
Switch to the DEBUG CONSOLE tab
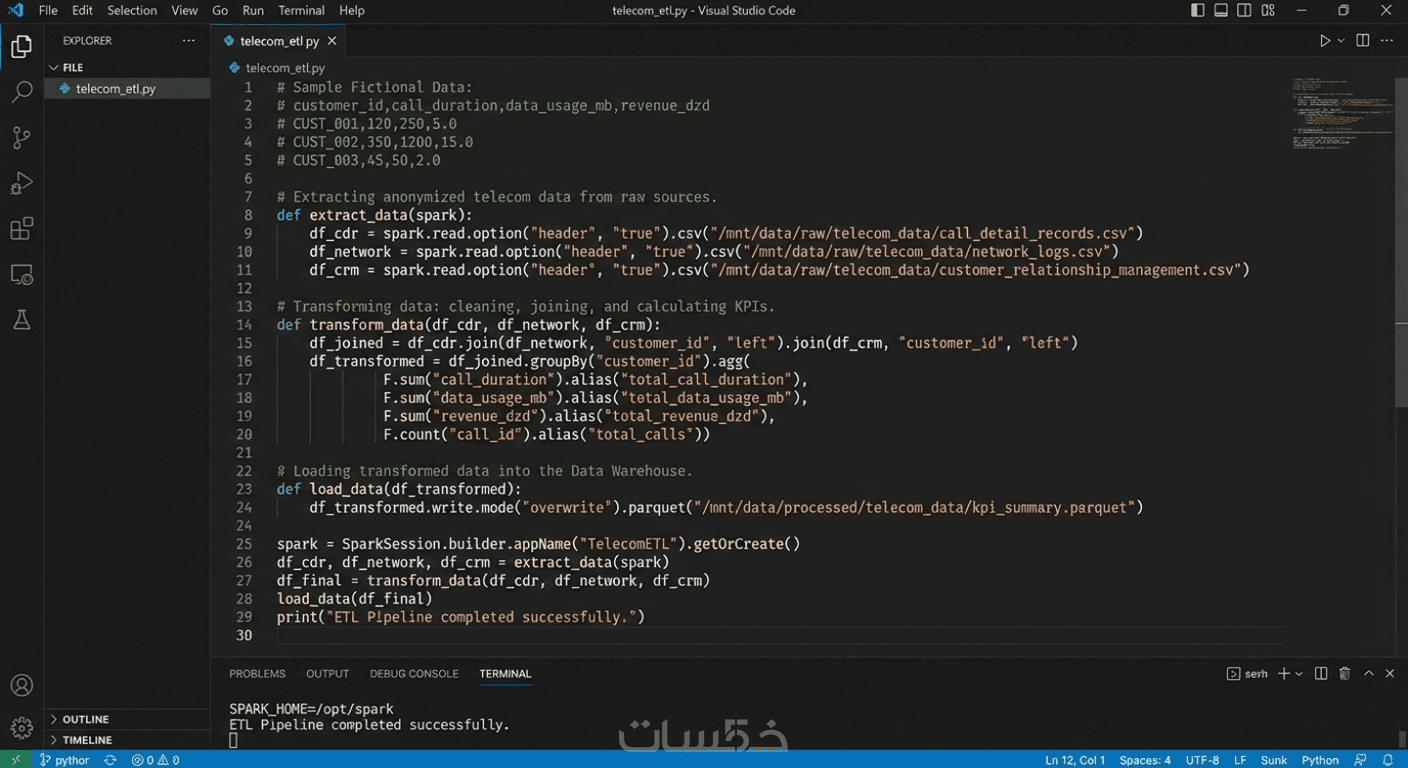(x=414, y=674)
